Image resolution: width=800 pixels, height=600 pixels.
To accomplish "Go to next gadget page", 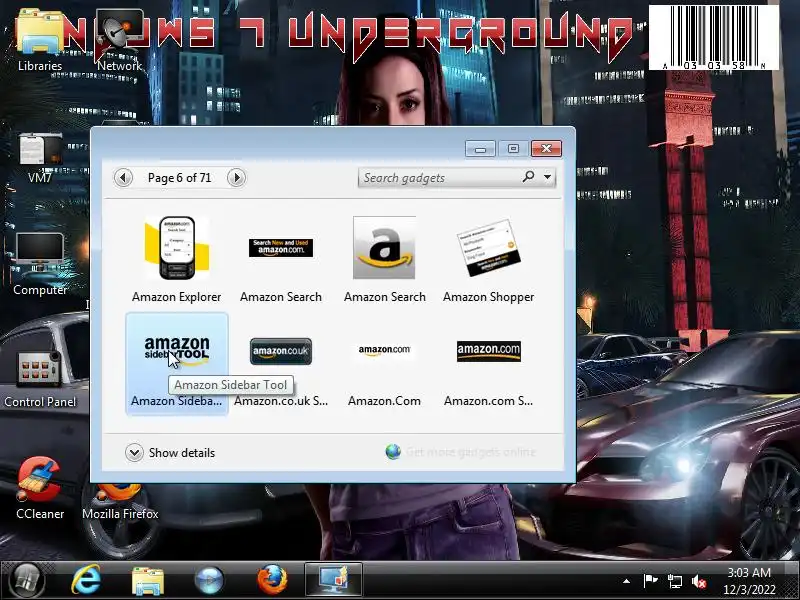I will pos(236,178).
